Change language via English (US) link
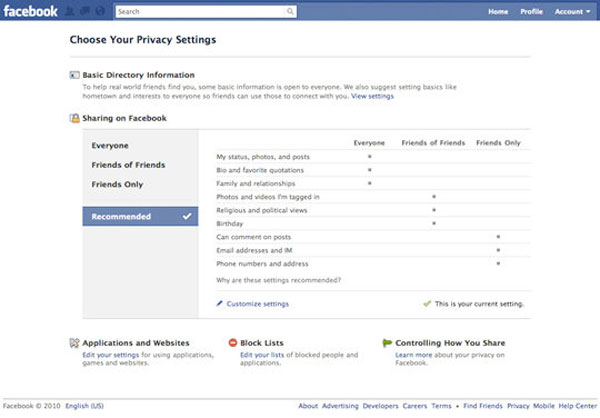This screenshot has width=600, height=418. click(85, 406)
